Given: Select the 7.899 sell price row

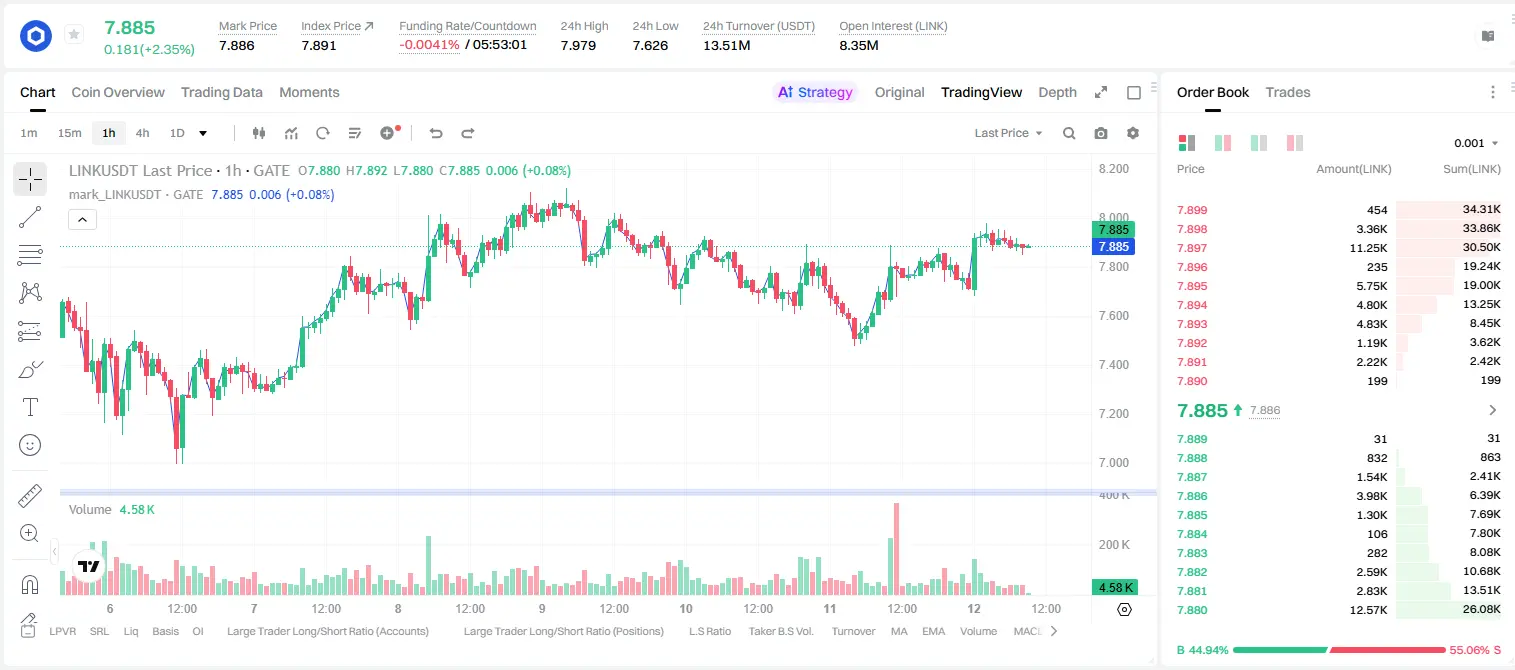Looking at the screenshot, I should (1338, 210).
